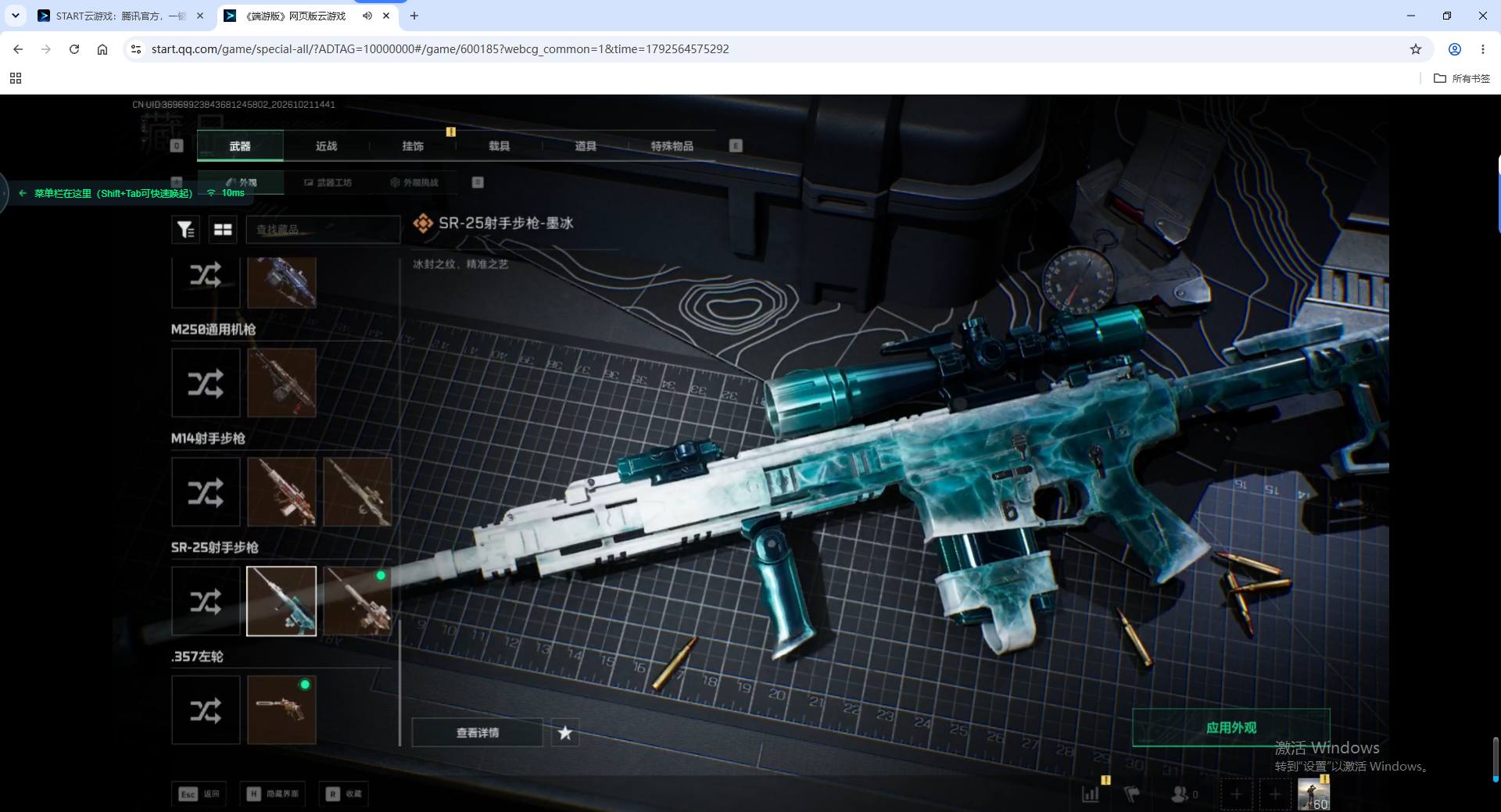Click the 查找藏品 search field
The width and height of the screenshot is (1501, 812).
tap(323, 229)
